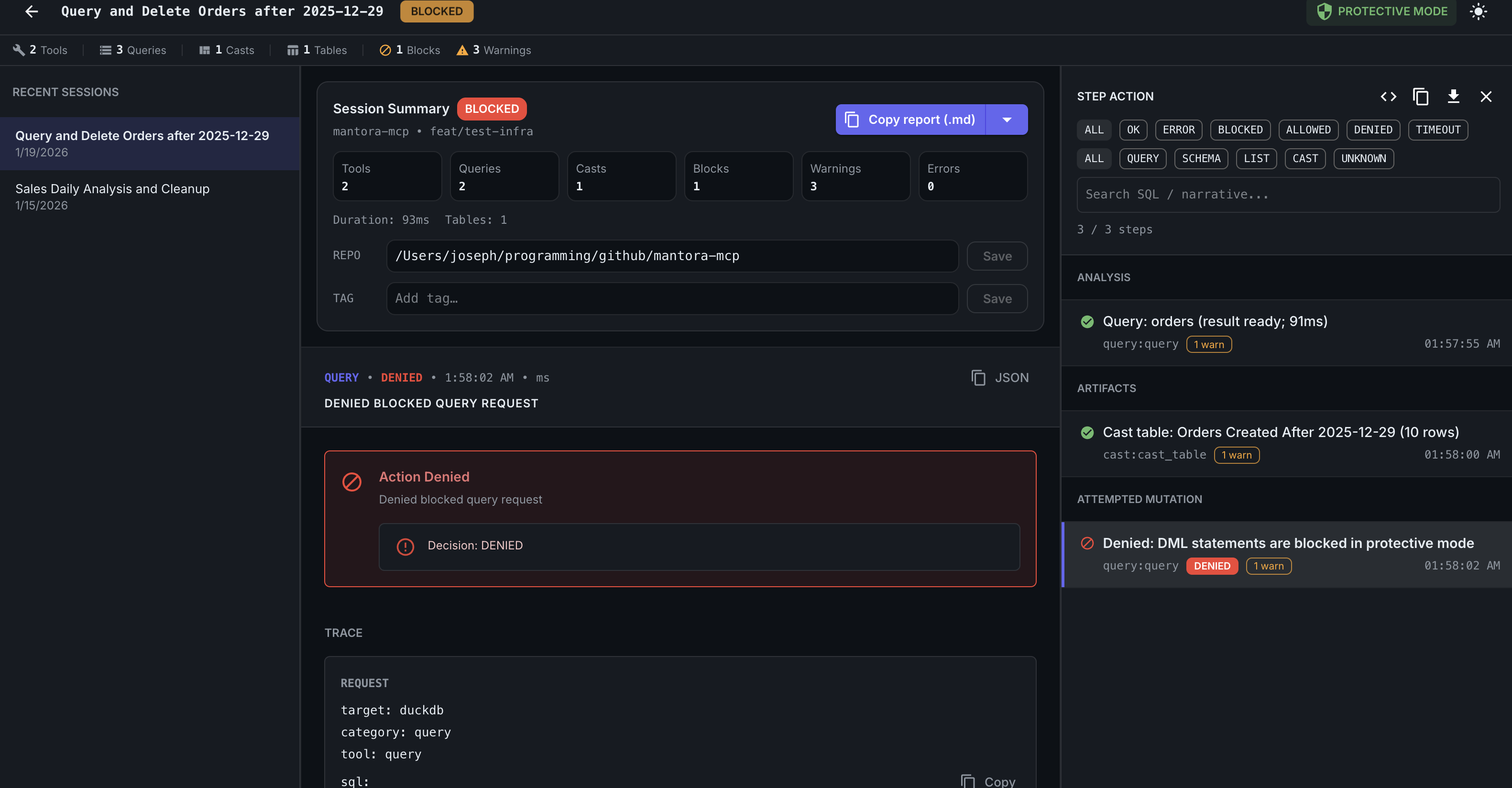1512x788 pixels.
Task: Click the copy icon in Step Action header
Action: click(1421, 96)
